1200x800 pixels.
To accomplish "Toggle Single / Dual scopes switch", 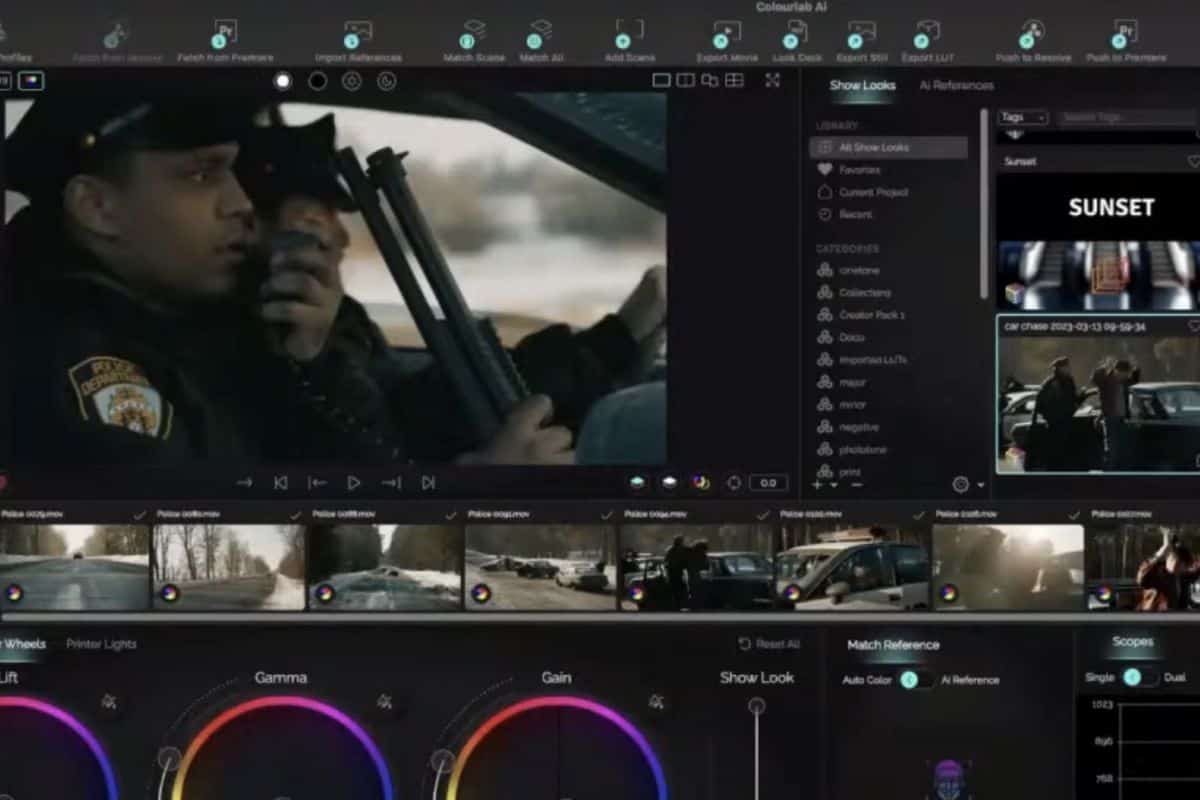I will (1139, 677).
